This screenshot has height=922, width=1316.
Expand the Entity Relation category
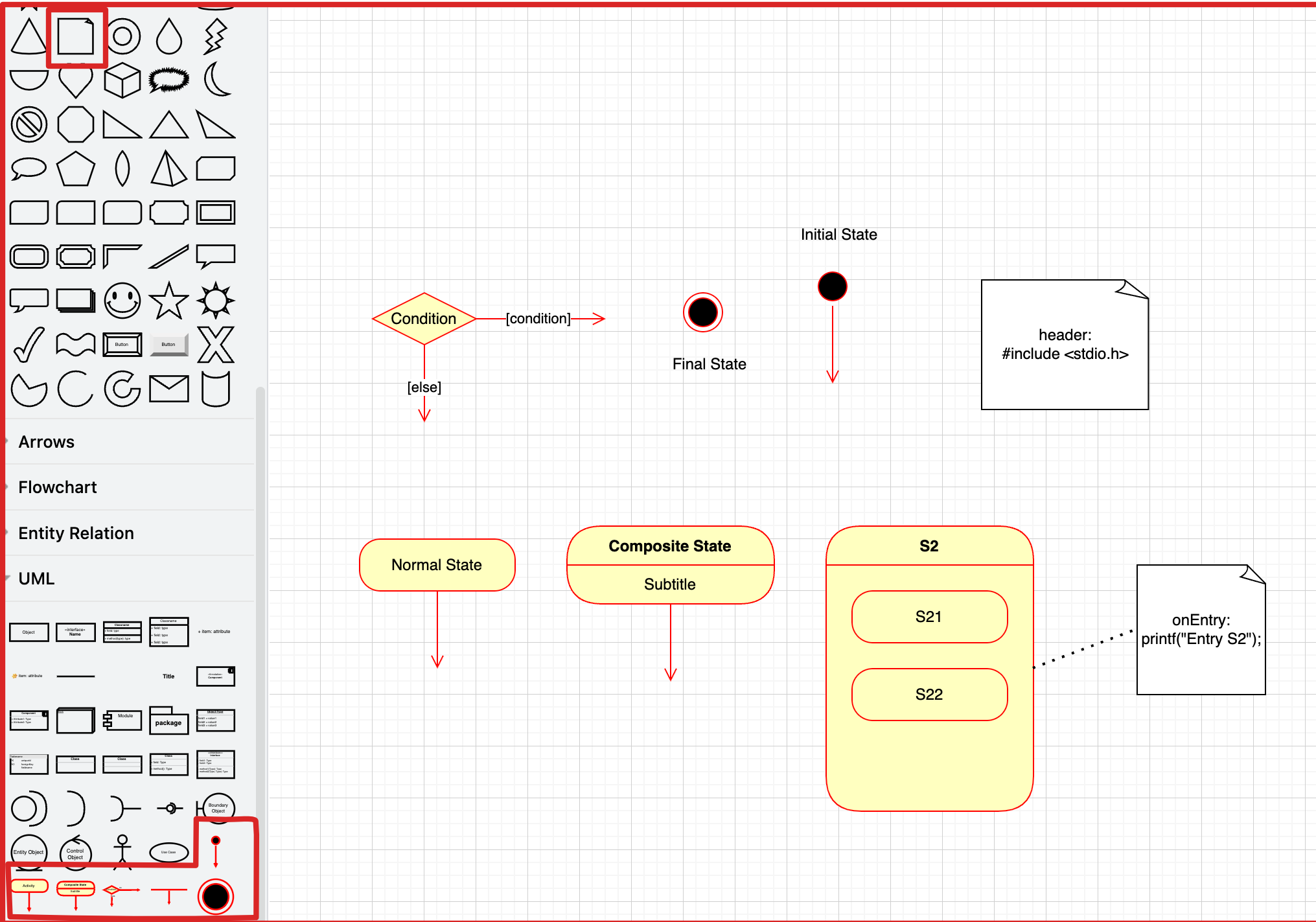click(x=76, y=533)
